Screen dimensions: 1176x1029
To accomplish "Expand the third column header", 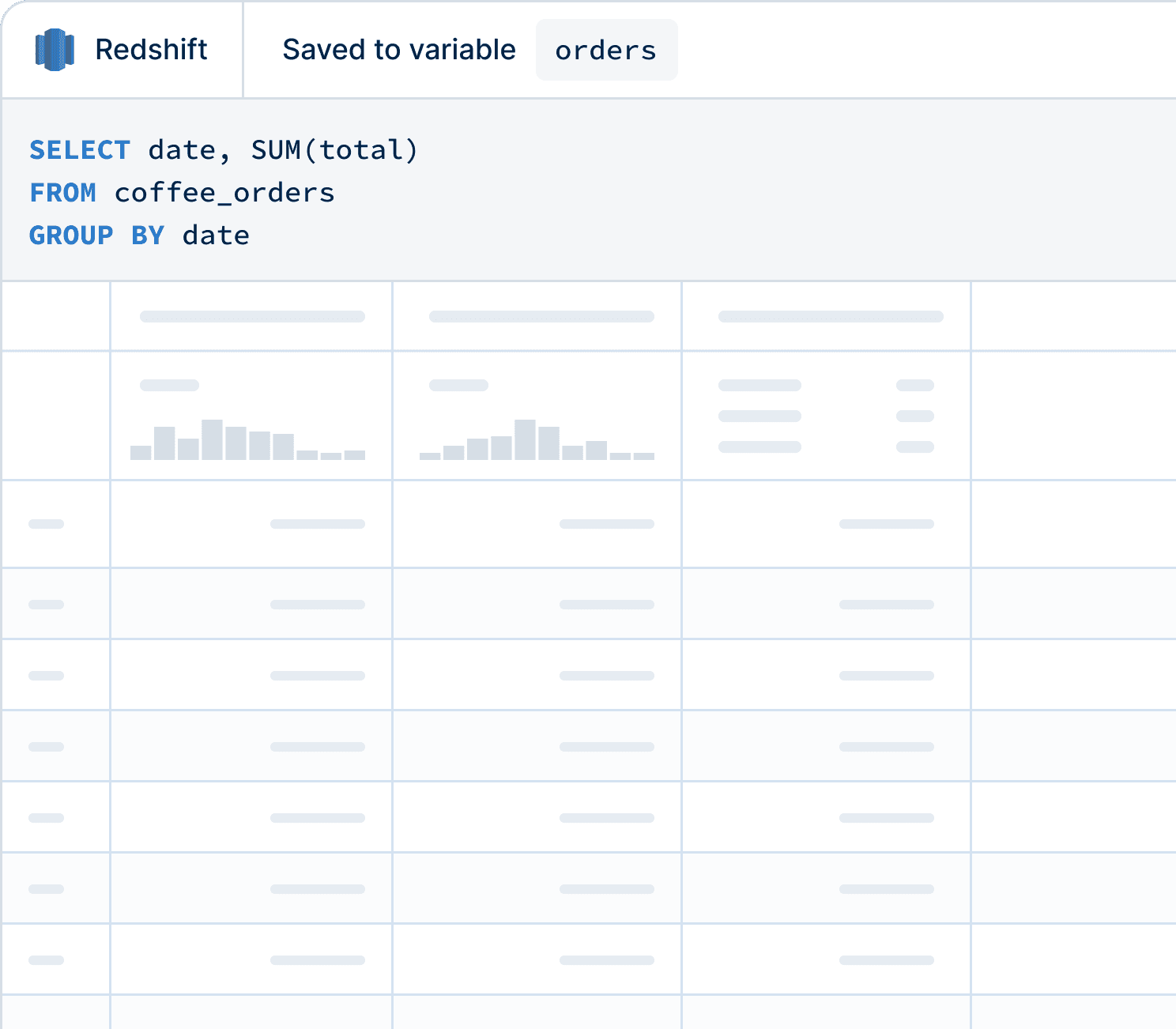I will point(829,315).
